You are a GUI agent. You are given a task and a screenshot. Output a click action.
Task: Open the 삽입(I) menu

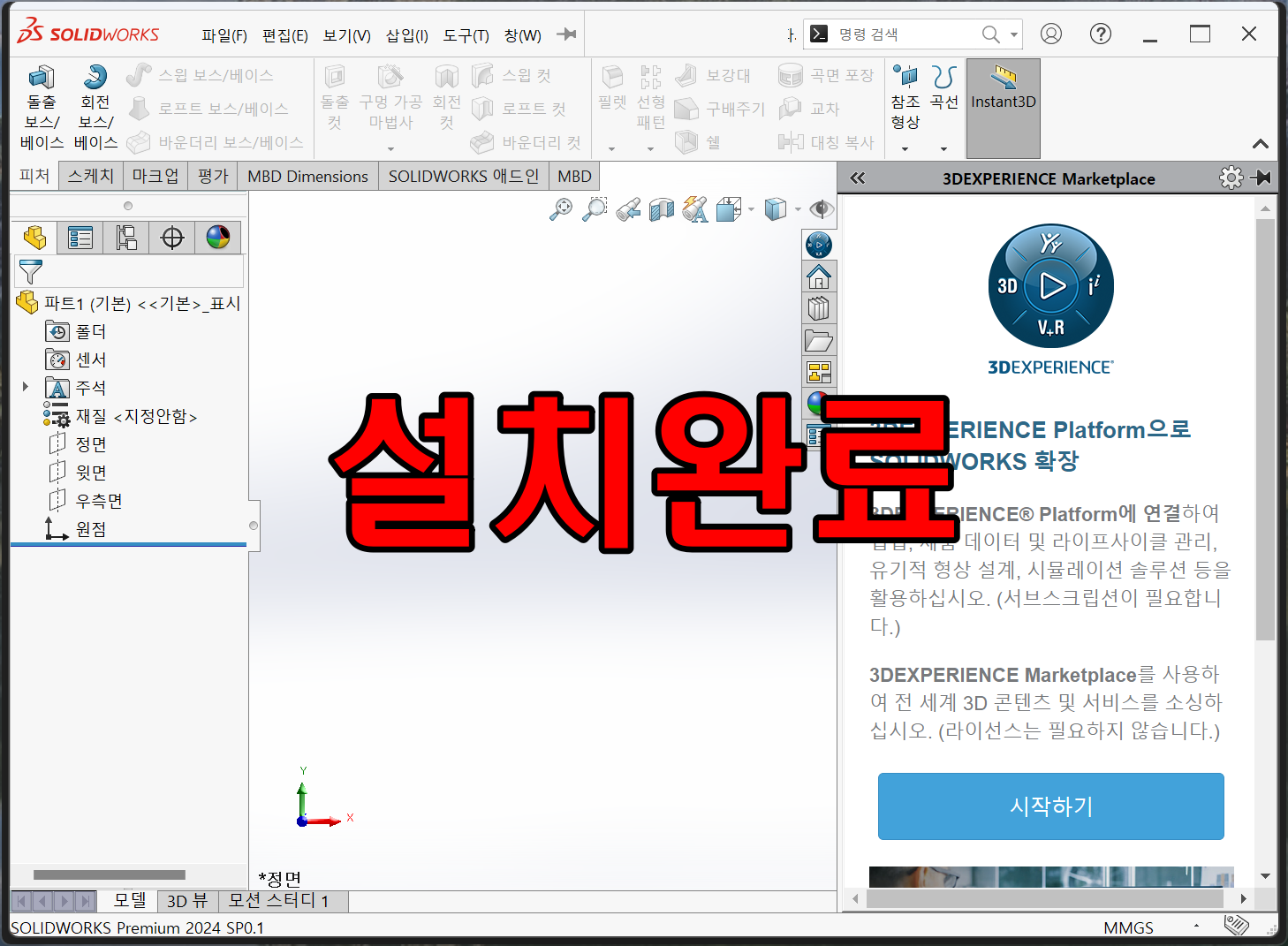click(x=406, y=35)
